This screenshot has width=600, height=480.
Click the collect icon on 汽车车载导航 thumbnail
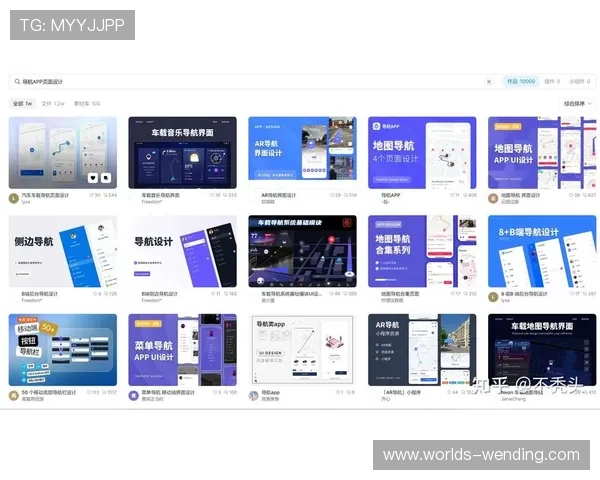tap(106, 178)
